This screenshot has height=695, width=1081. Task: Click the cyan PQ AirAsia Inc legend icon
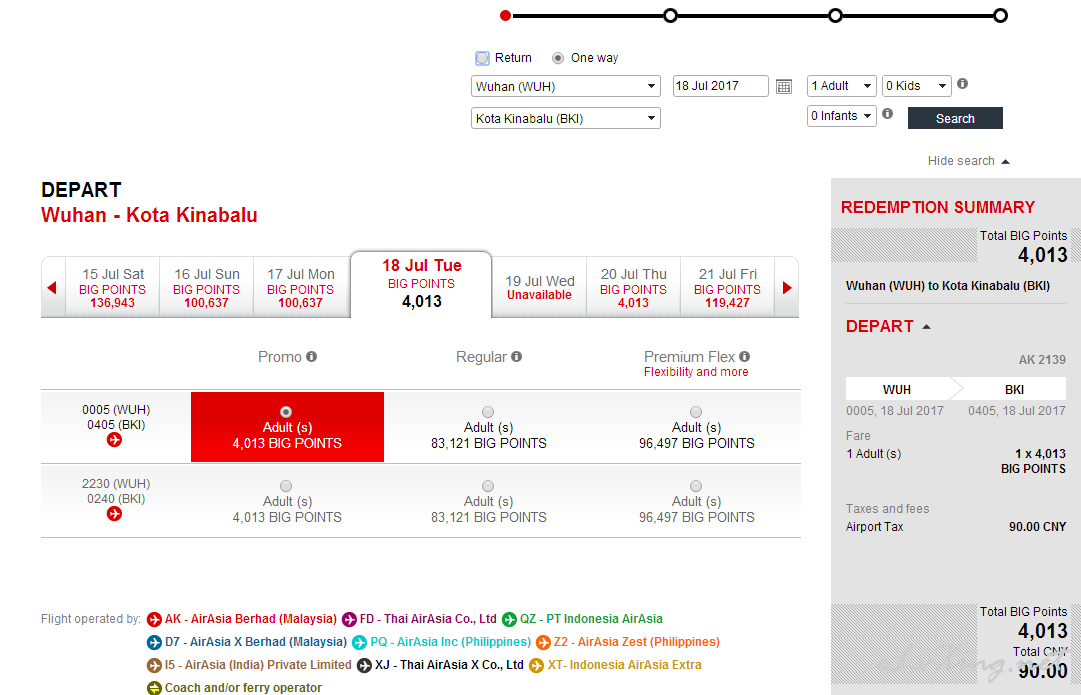[359, 643]
